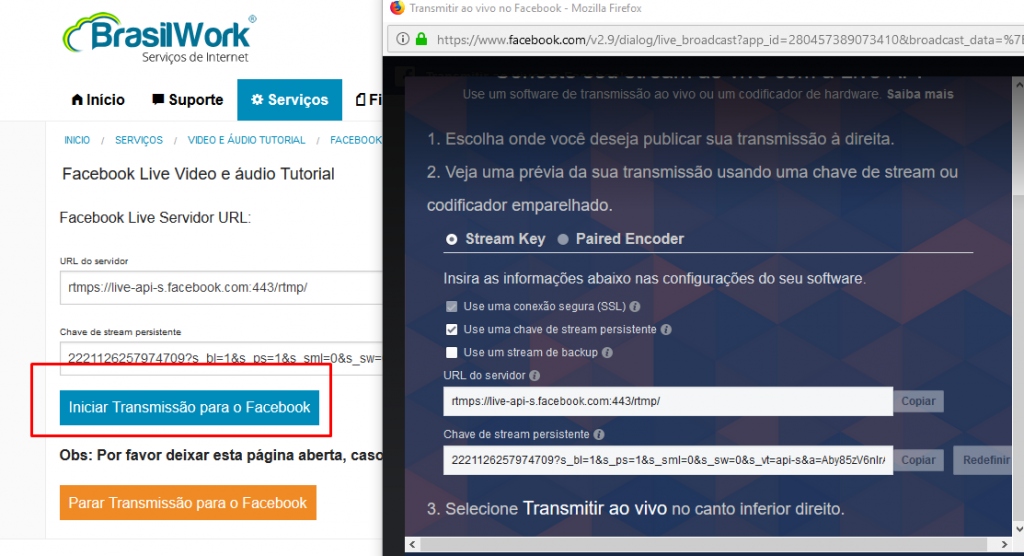This screenshot has height=556, width=1024.
Task: Follow the SERVIÇOS breadcrumb link
Action: coord(139,140)
